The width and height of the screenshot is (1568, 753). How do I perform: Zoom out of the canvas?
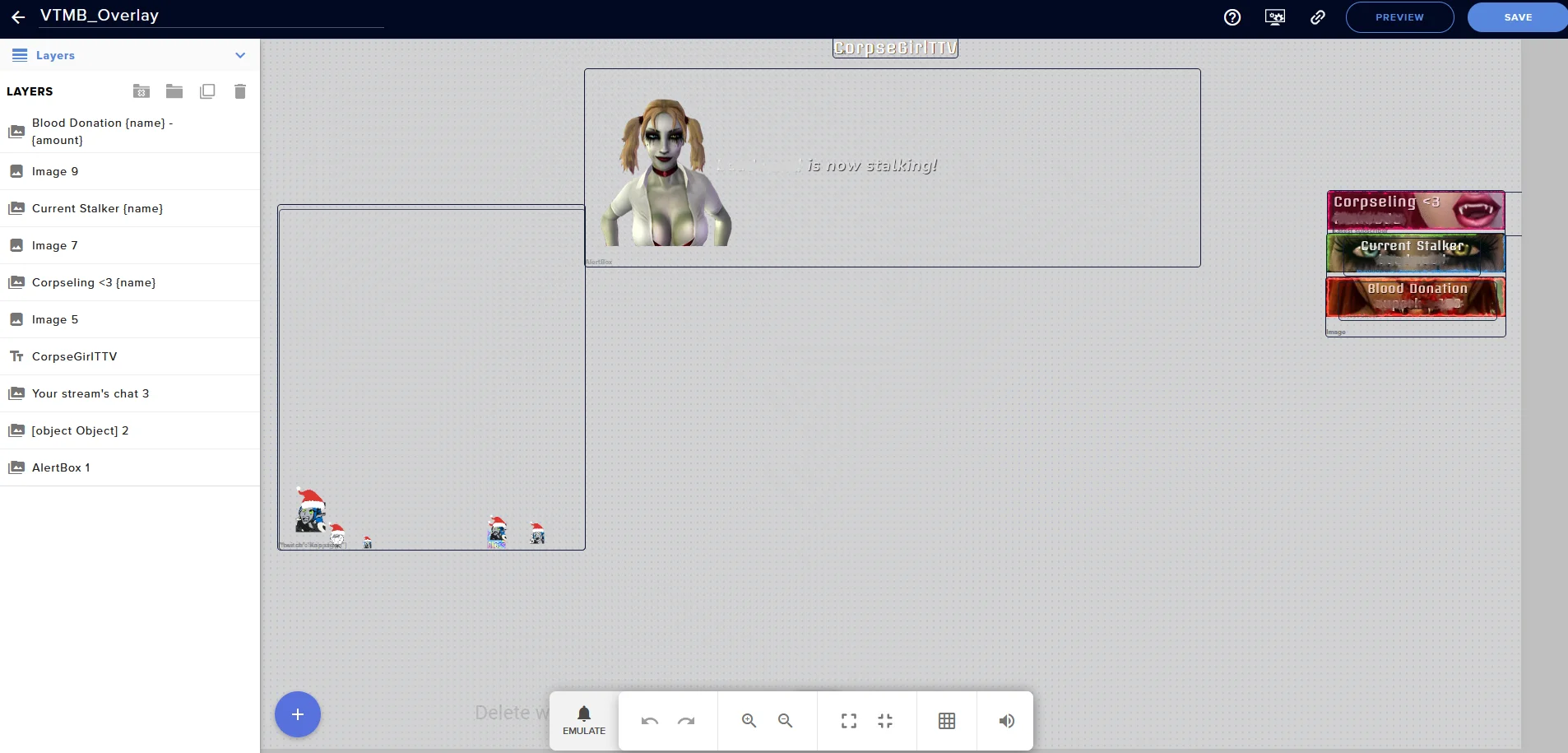(786, 721)
